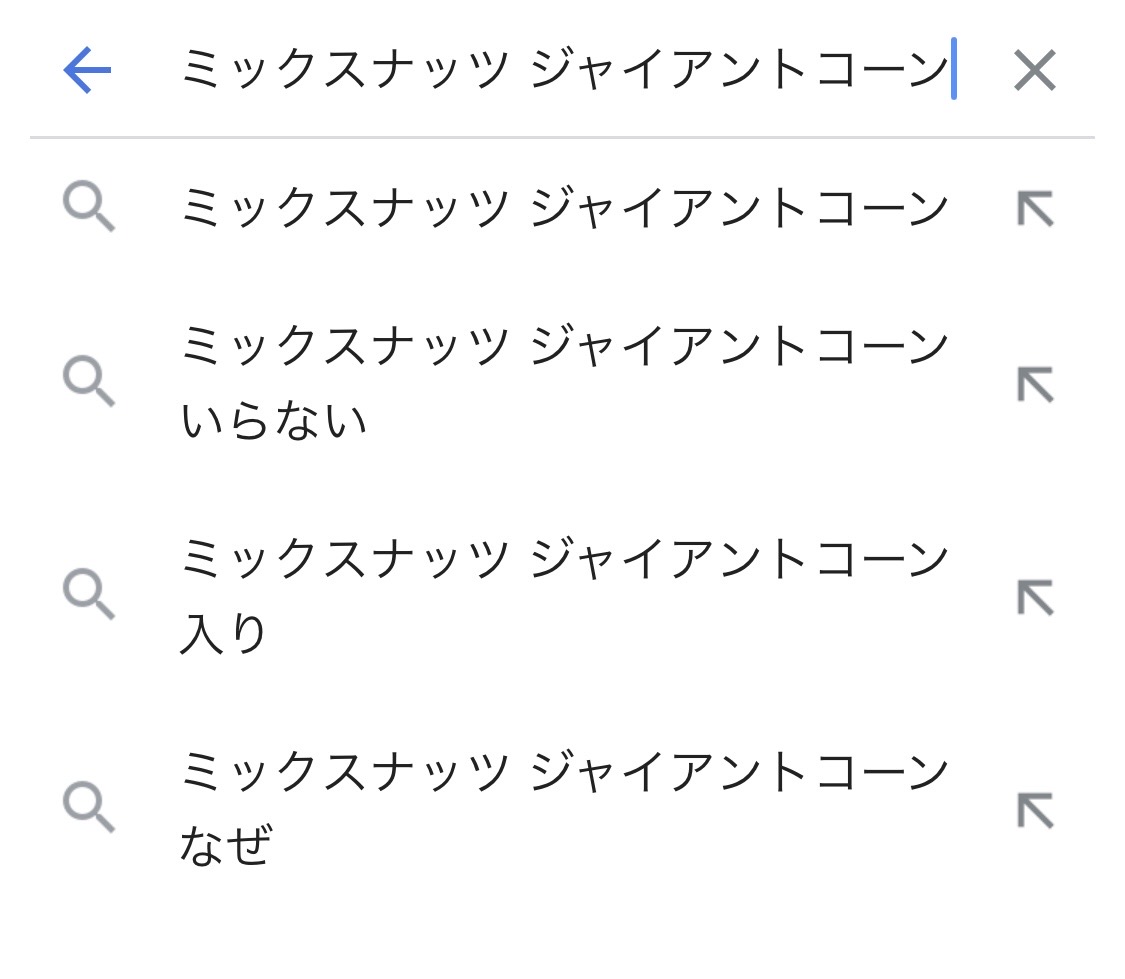
Task: Tap fill-in arrow for 入り suggestion
Action: click(x=1035, y=597)
